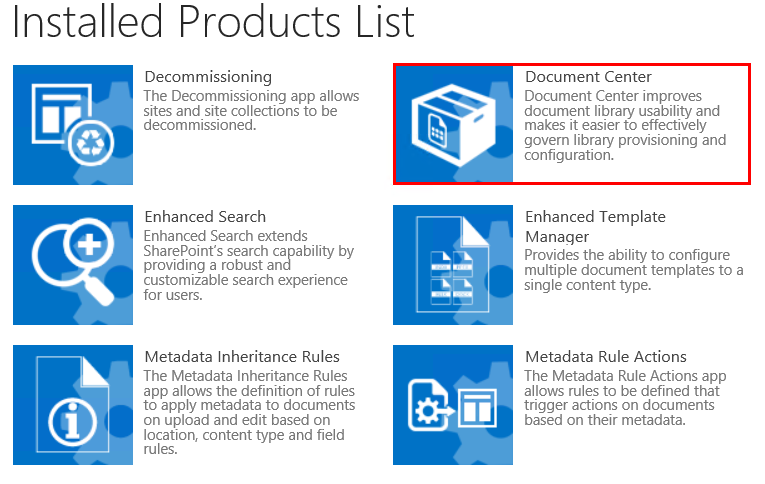
Task: Select the Metadata Rule Actions gear icon
Action: 453,405
